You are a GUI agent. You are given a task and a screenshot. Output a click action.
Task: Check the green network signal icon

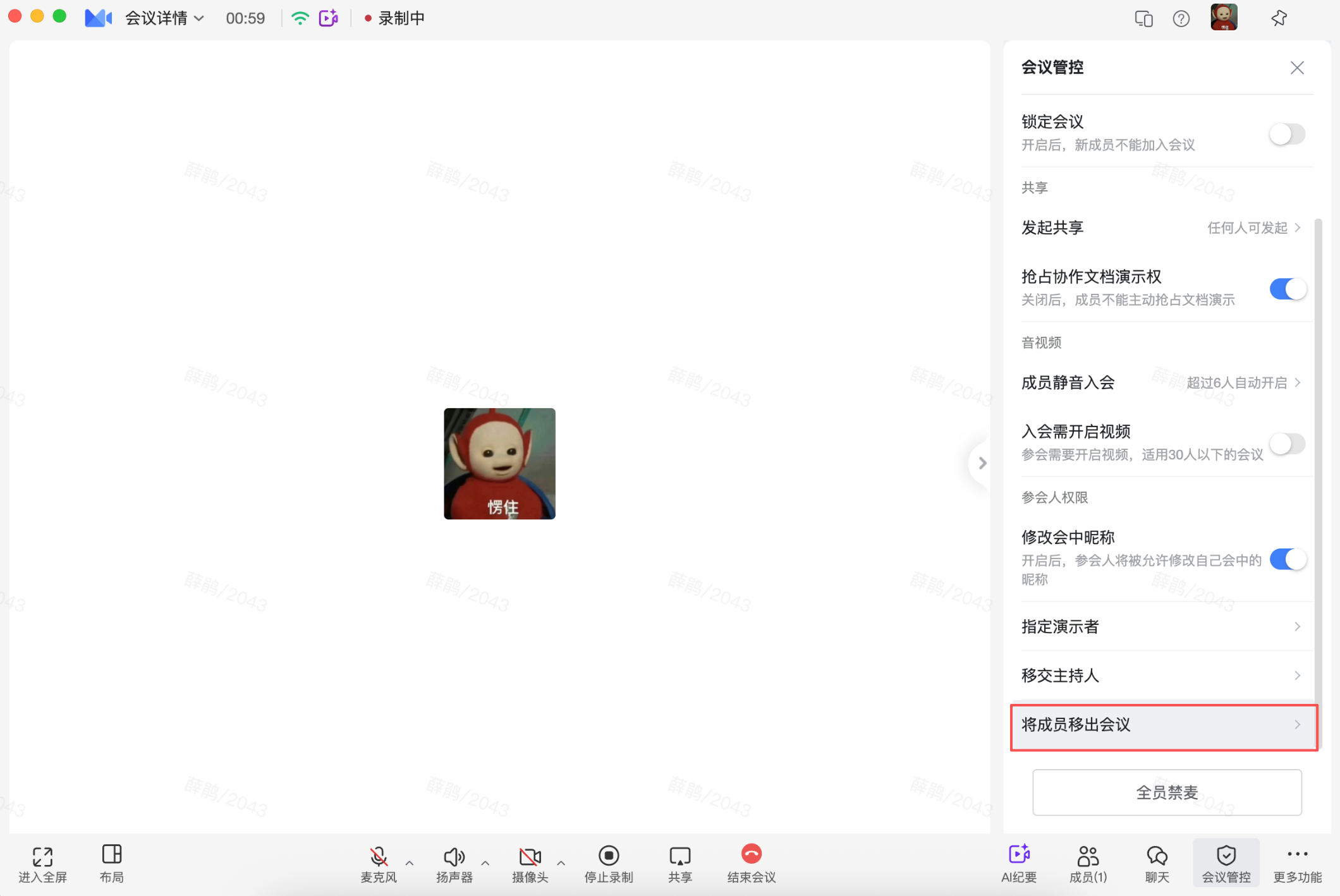pyautogui.click(x=300, y=18)
